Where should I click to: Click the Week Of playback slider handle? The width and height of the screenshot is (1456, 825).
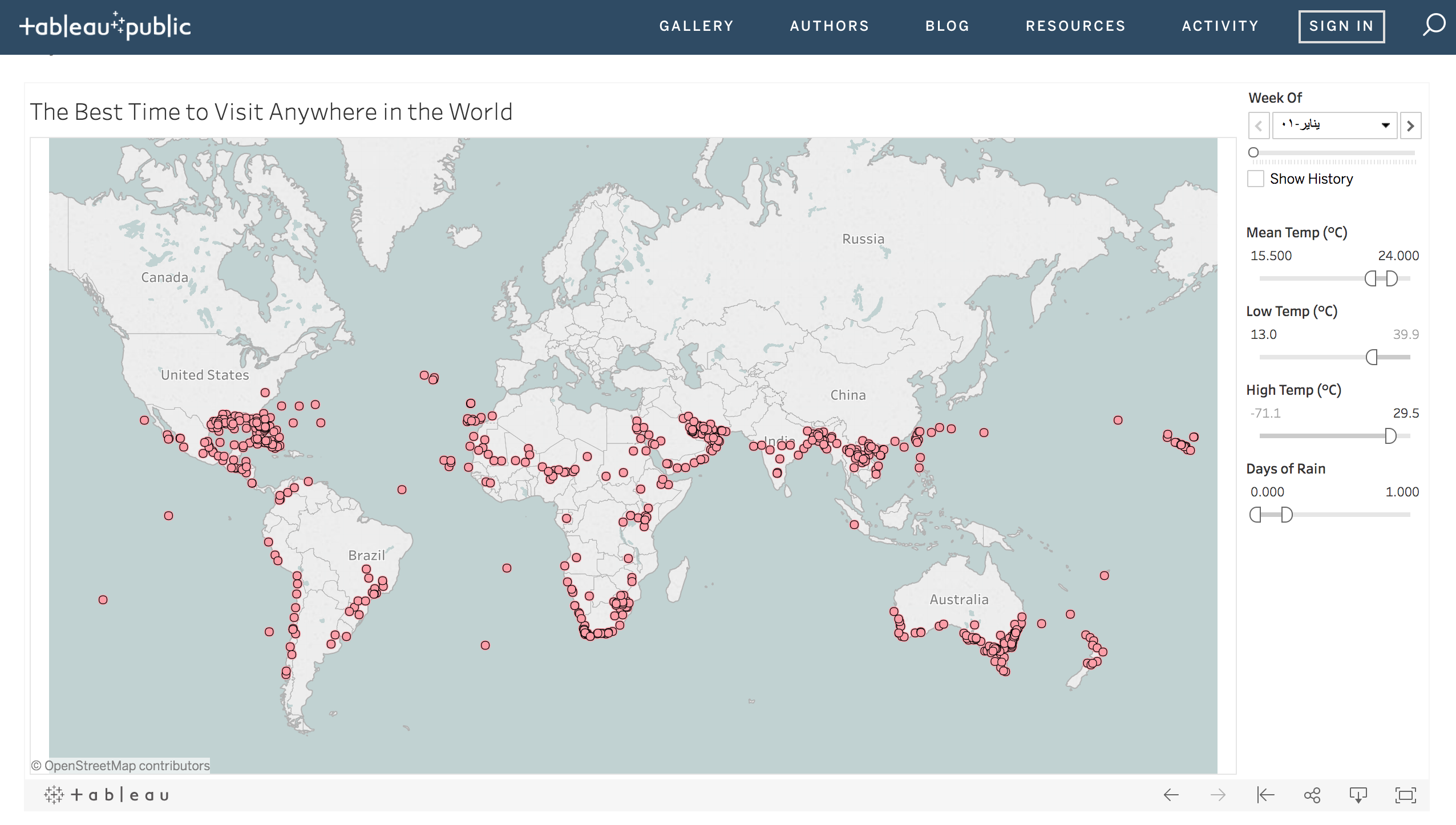1253,152
